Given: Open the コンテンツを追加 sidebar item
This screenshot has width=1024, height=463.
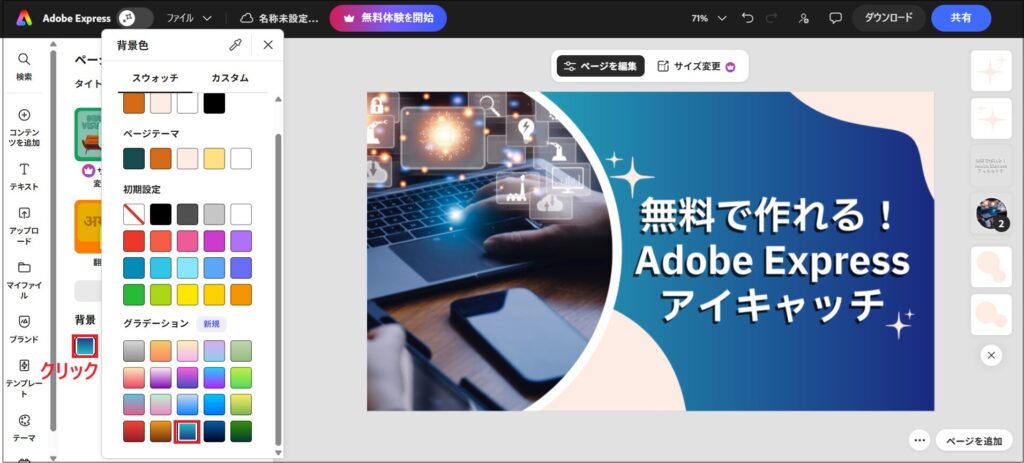Looking at the screenshot, I should tap(24, 127).
